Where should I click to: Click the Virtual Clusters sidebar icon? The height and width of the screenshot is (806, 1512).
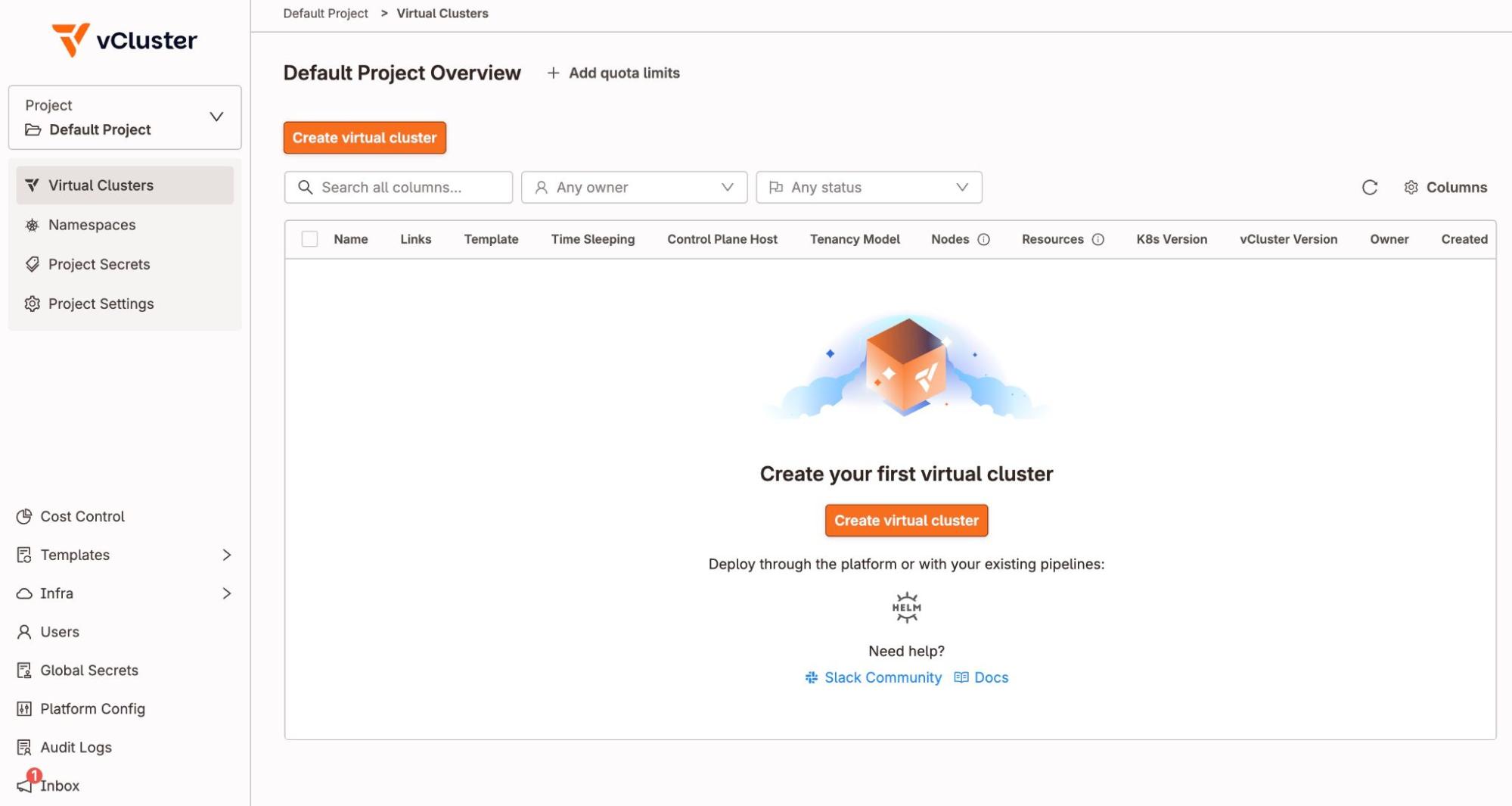32,185
